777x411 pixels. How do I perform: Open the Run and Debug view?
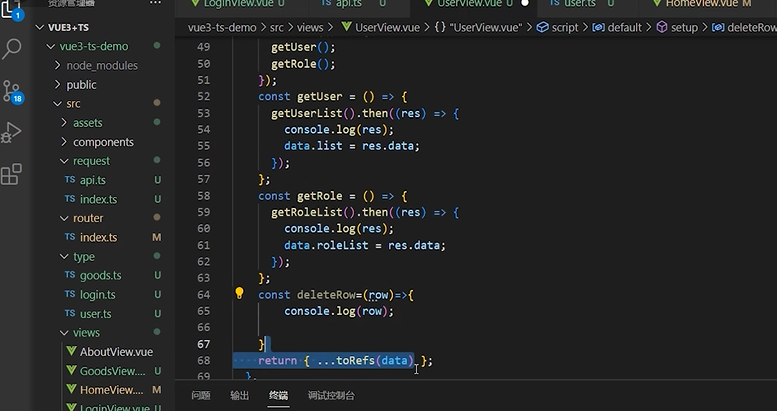[11, 133]
